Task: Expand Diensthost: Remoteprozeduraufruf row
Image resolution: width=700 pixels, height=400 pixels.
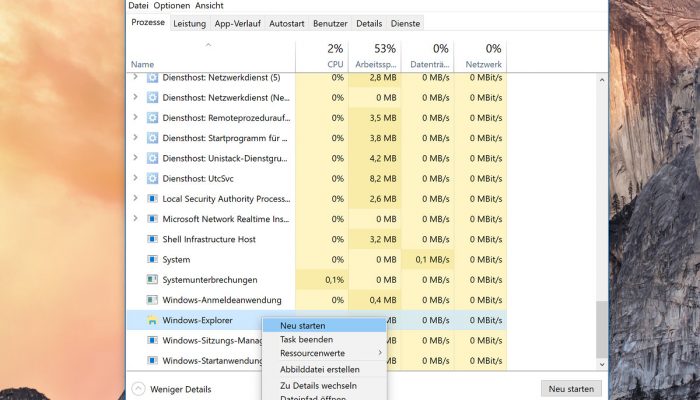Action: 135,117
